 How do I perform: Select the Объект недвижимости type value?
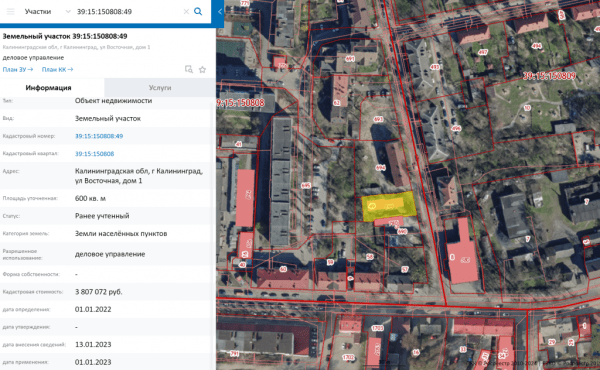coord(113,101)
